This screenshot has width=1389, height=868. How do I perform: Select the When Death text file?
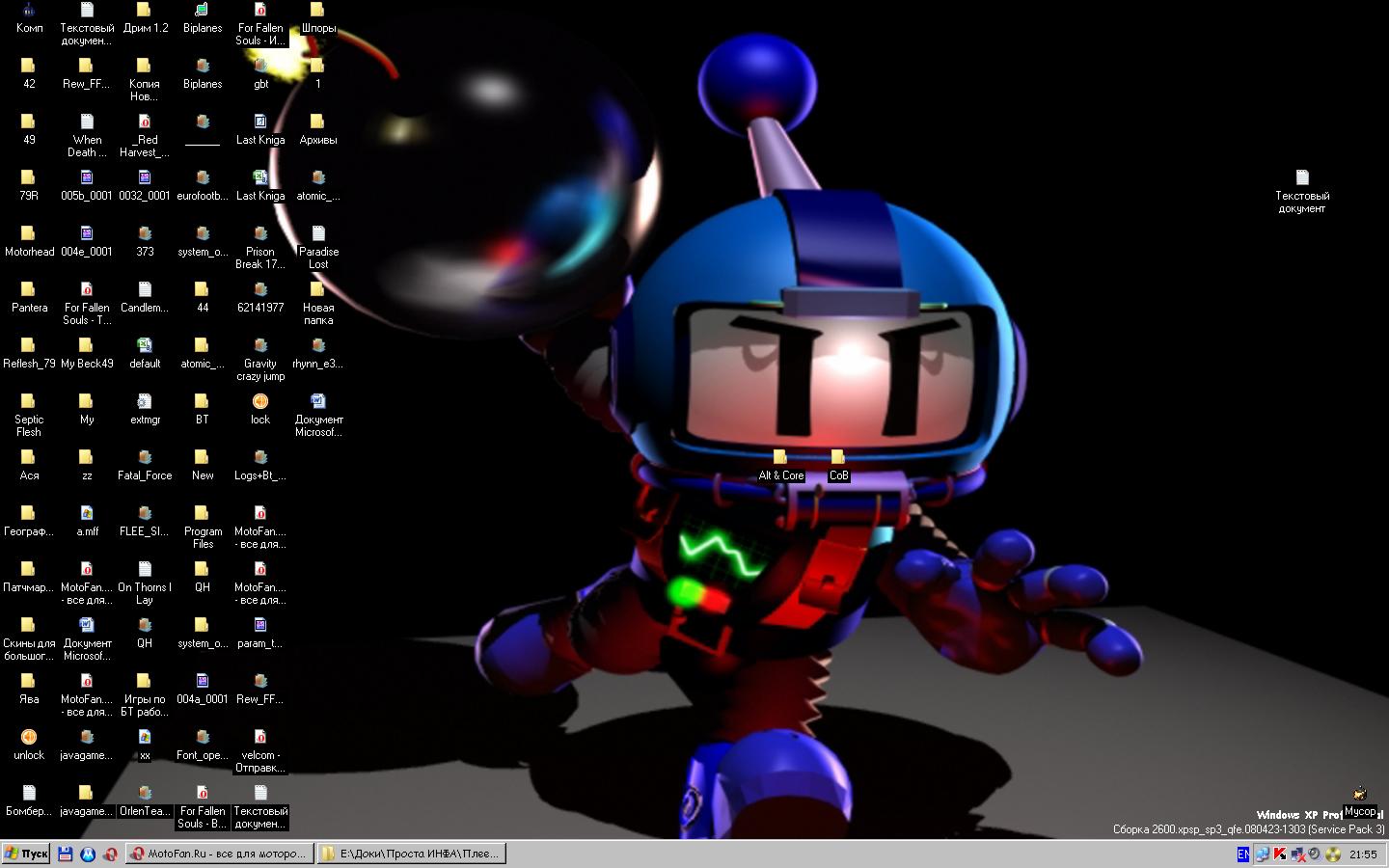tap(87, 135)
